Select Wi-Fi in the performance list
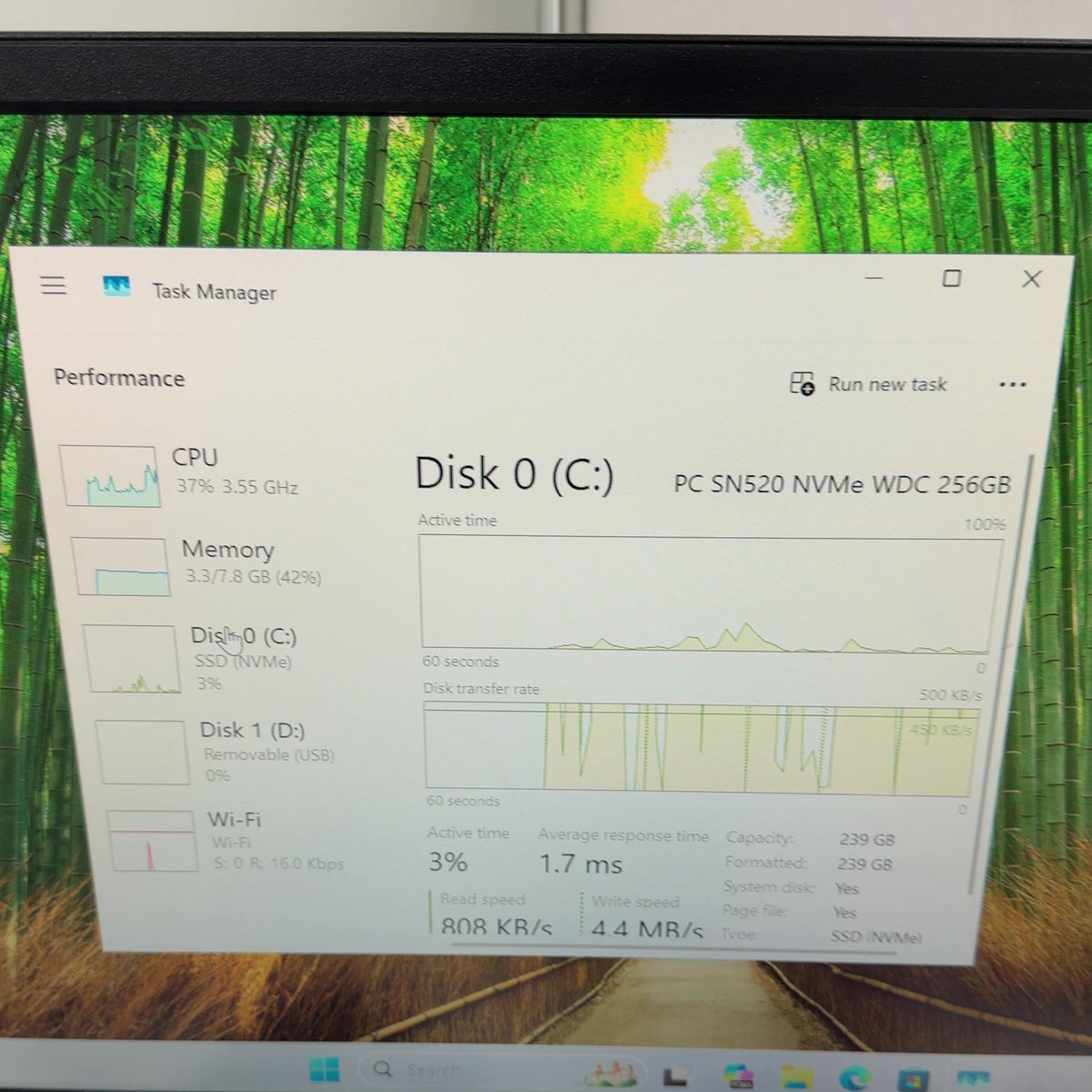The width and height of the screenshot is (1092, 1092). point(227,841)
